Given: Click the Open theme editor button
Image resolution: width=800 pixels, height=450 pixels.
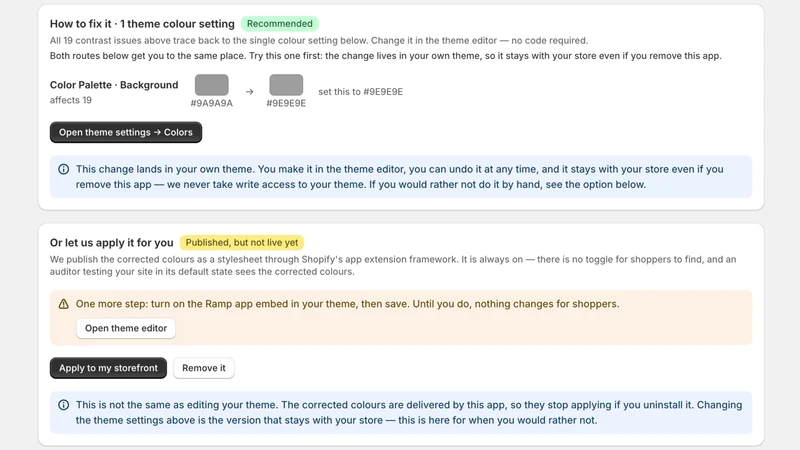Looking at the screenshot, I should coord(126,328).
